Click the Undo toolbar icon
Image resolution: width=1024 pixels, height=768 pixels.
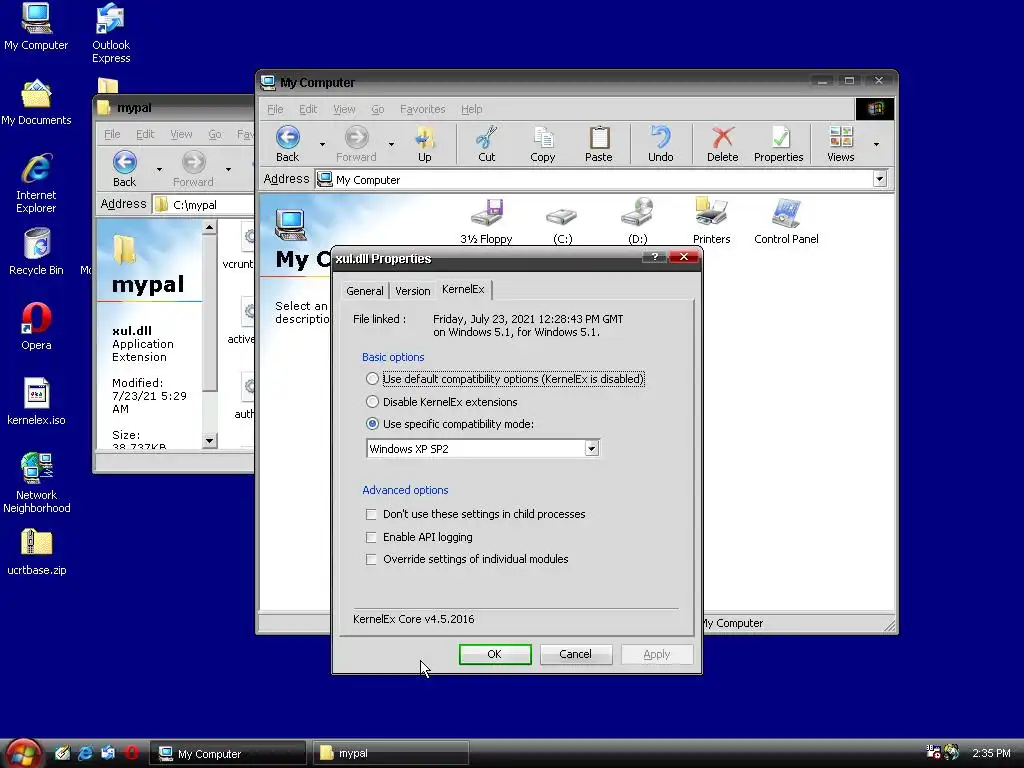(x=660, y=144)
